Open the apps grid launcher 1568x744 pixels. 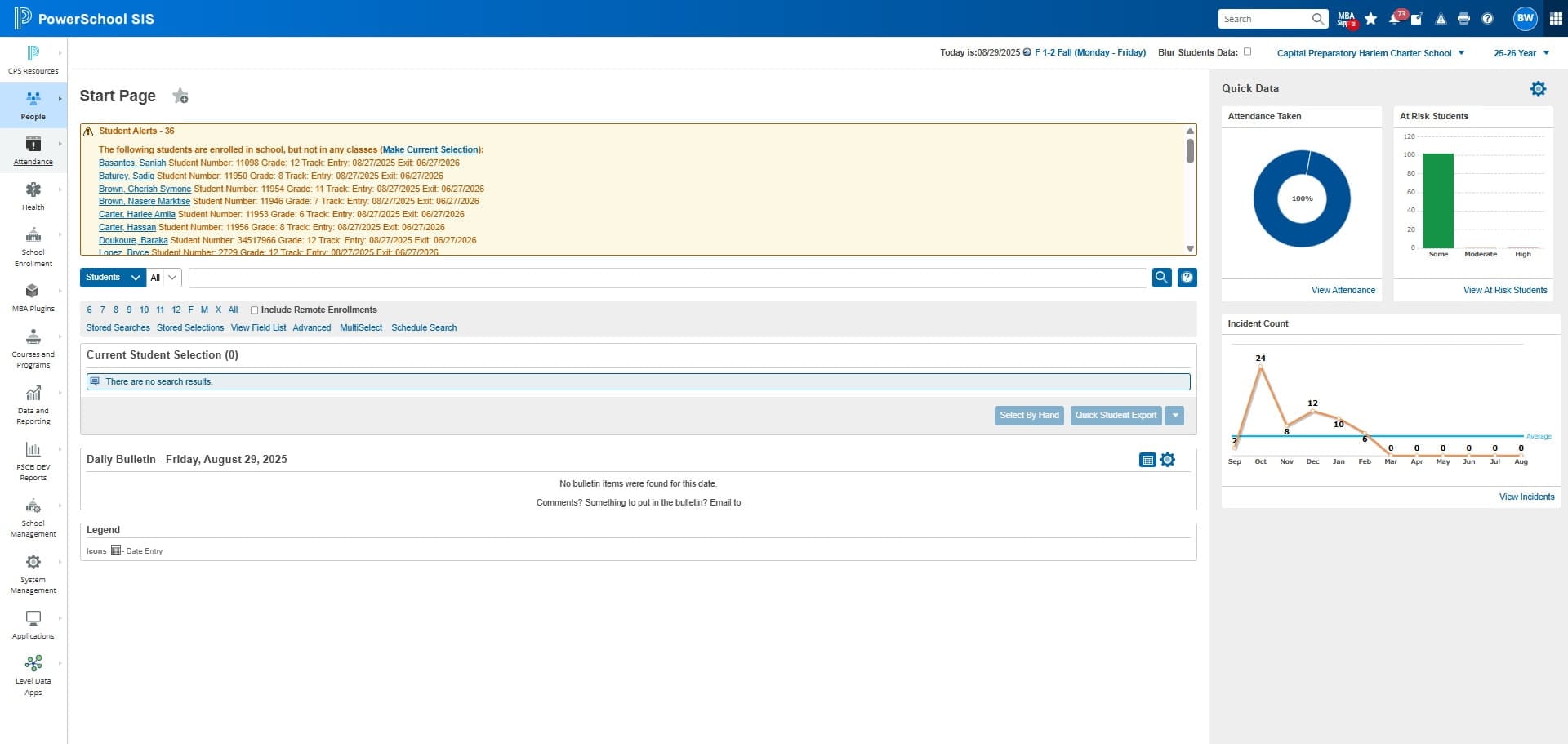pyautogui.click(x=1556, y=19)
